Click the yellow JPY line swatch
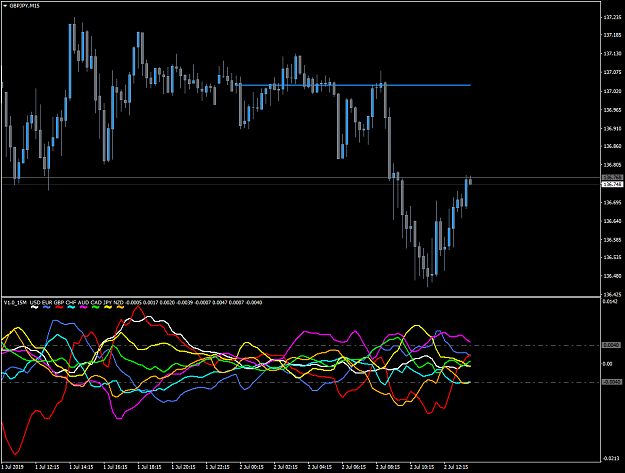Screen dimensions: 625x473 (108, 307)
